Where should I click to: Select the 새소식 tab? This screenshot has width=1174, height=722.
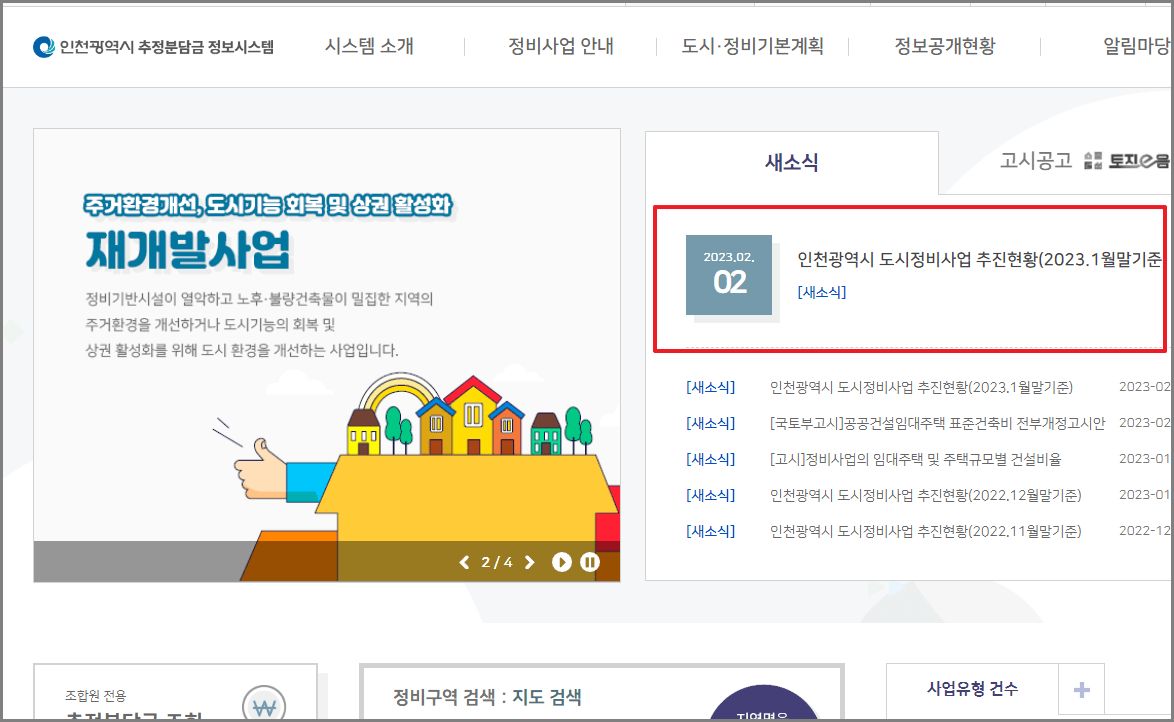tap(791, 160)
